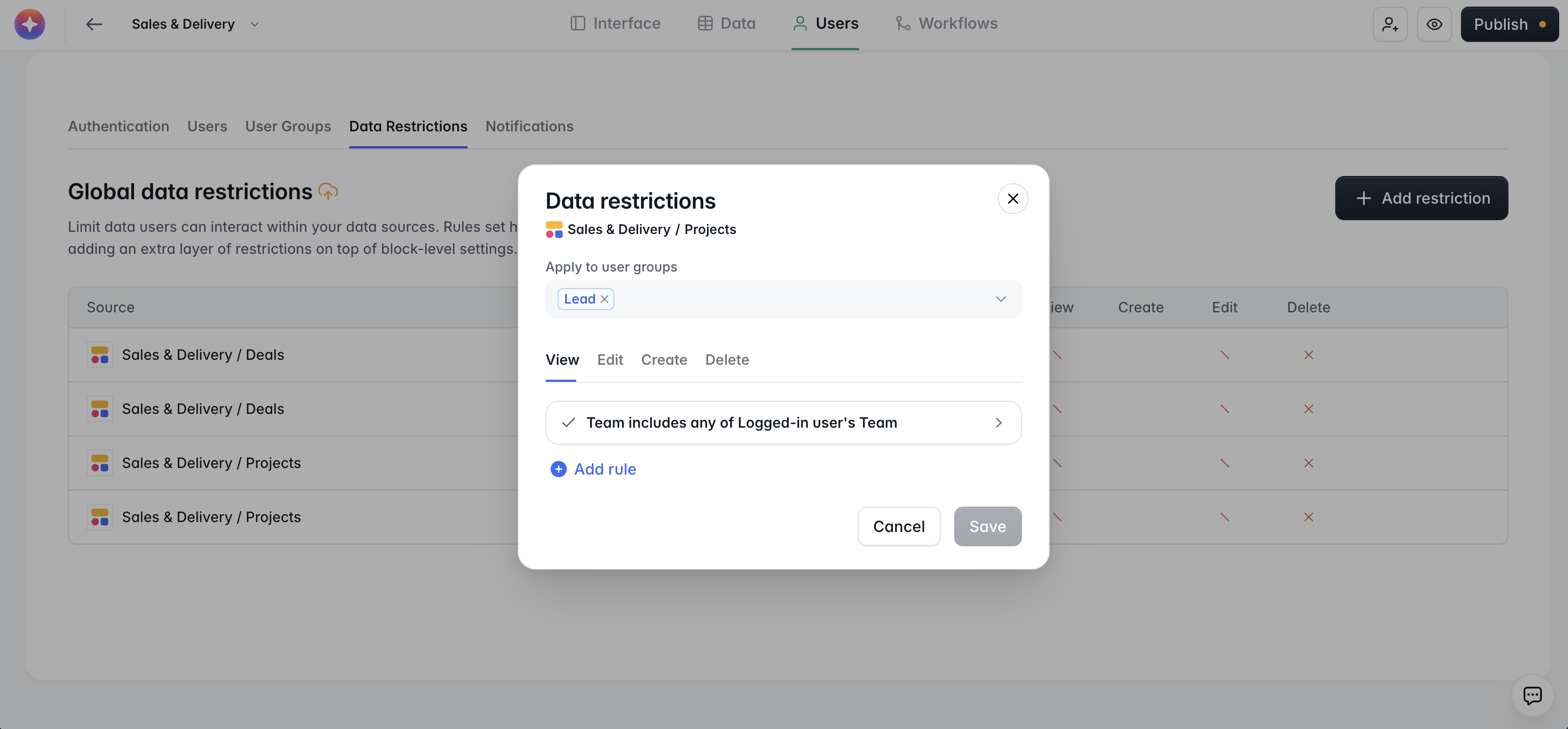Image resolution: width=1568 pixels, height=729 pixels.
Task: Open the Sales & Delivery app dropdown
Action: 195,24
